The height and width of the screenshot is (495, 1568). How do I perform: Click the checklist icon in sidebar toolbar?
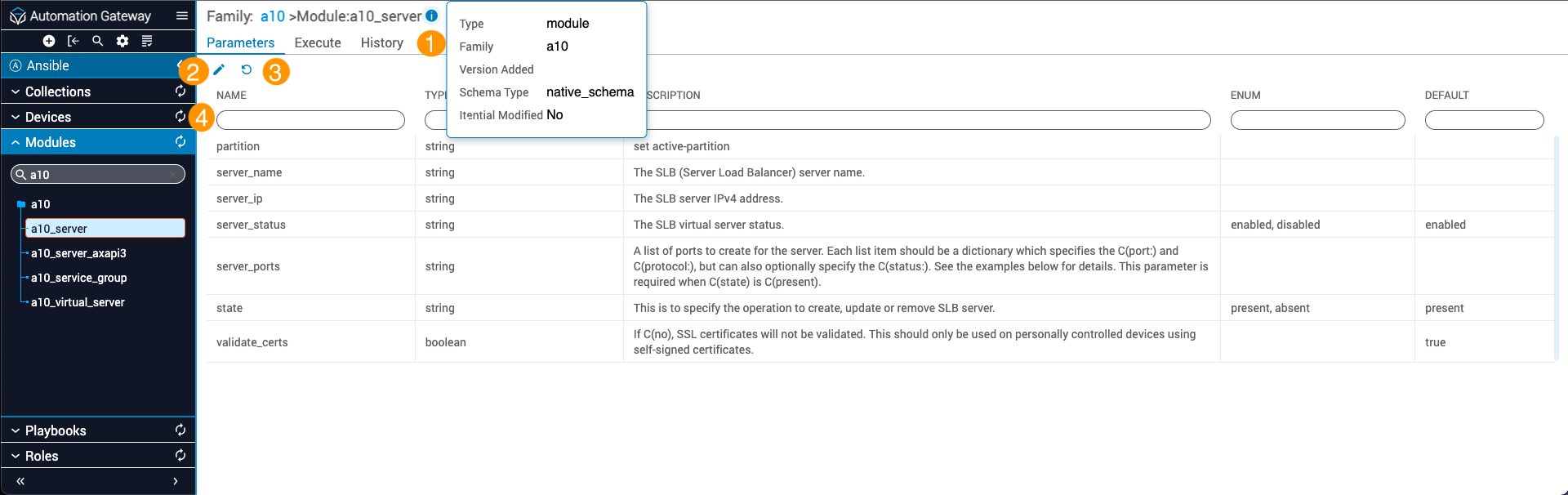(147, 41)
